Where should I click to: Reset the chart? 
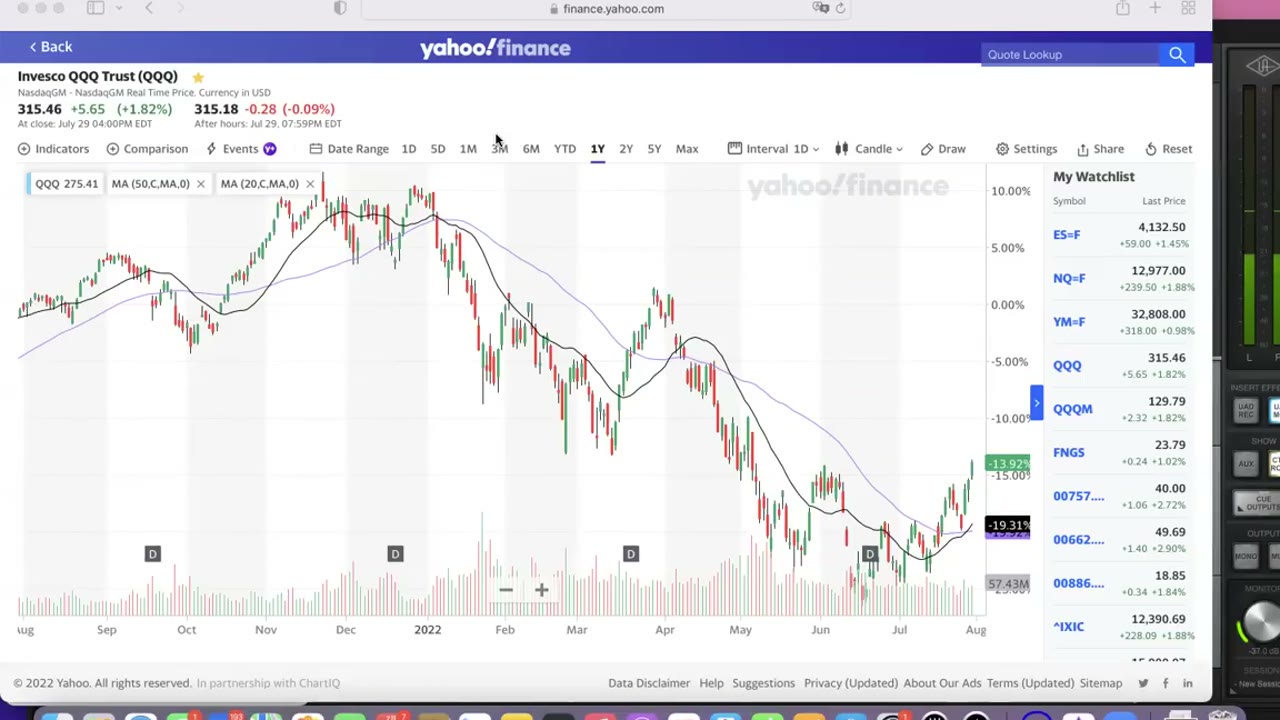coord(1168,149)
